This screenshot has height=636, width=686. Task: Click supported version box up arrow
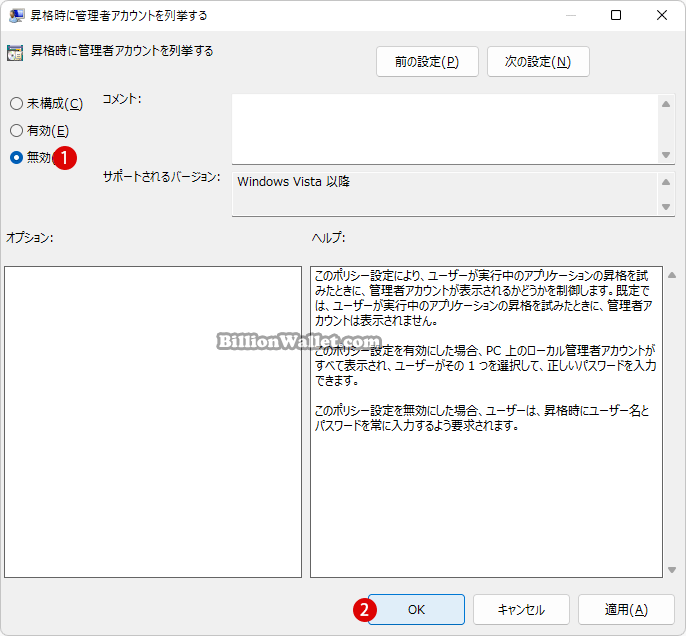666,182
